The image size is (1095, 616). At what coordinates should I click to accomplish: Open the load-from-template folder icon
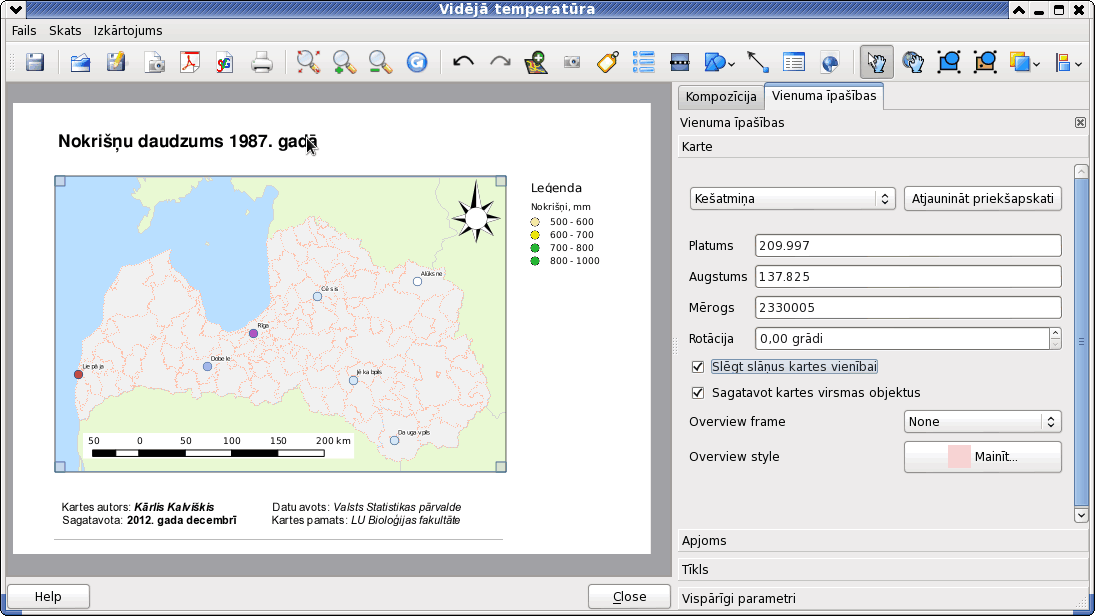pos(80,62)
